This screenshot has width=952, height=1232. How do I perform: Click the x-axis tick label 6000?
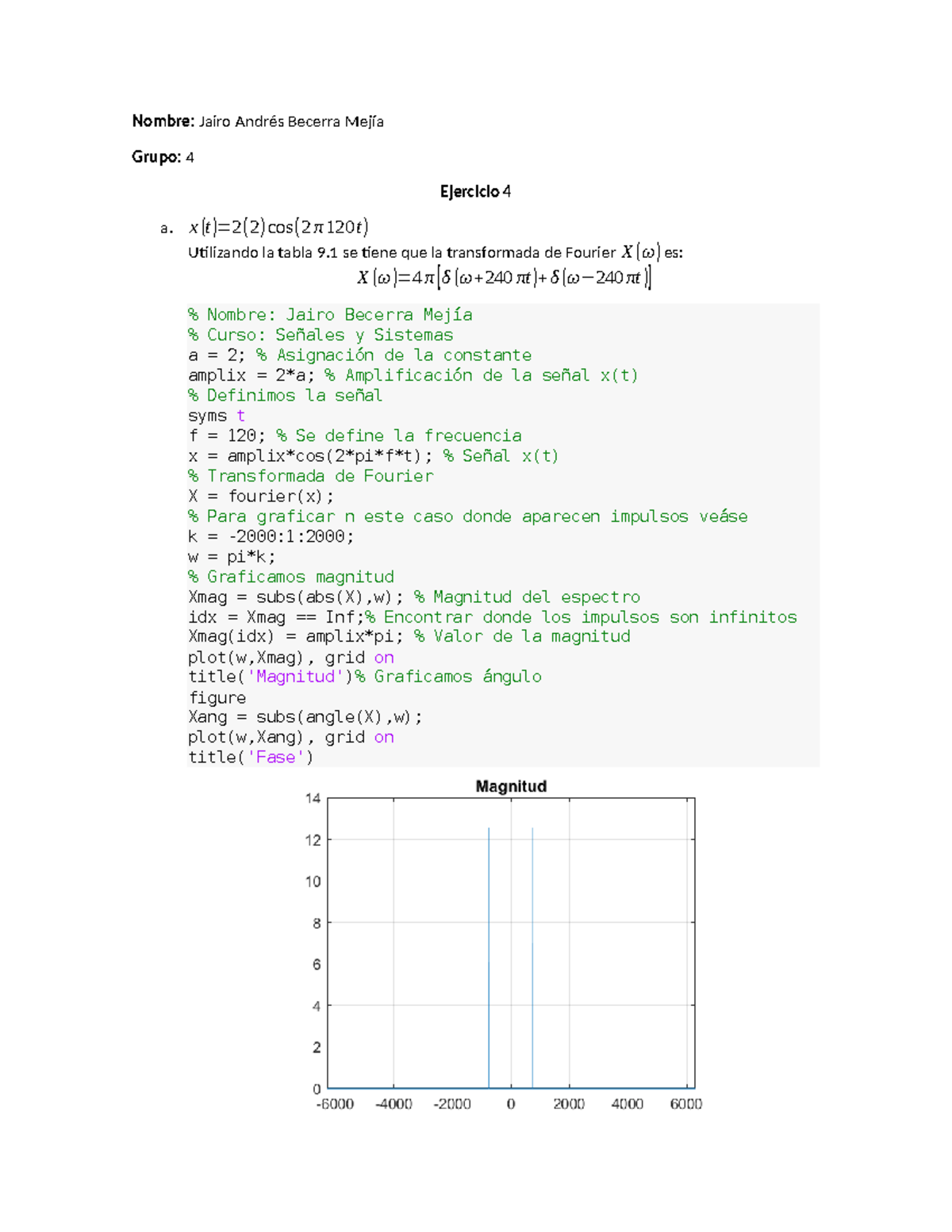685,1104
